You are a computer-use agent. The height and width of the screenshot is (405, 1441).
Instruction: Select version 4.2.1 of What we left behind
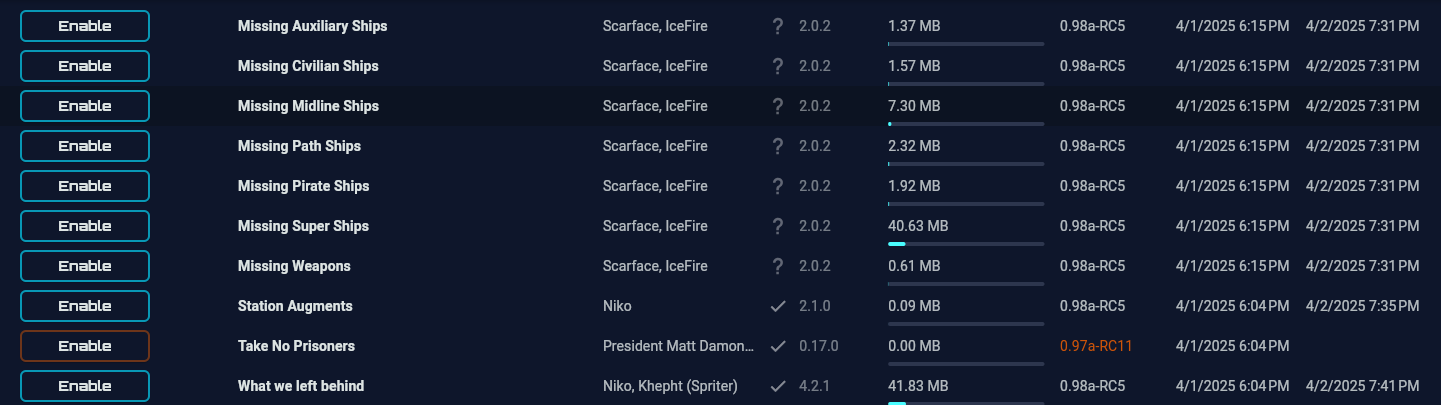(815, 386)
